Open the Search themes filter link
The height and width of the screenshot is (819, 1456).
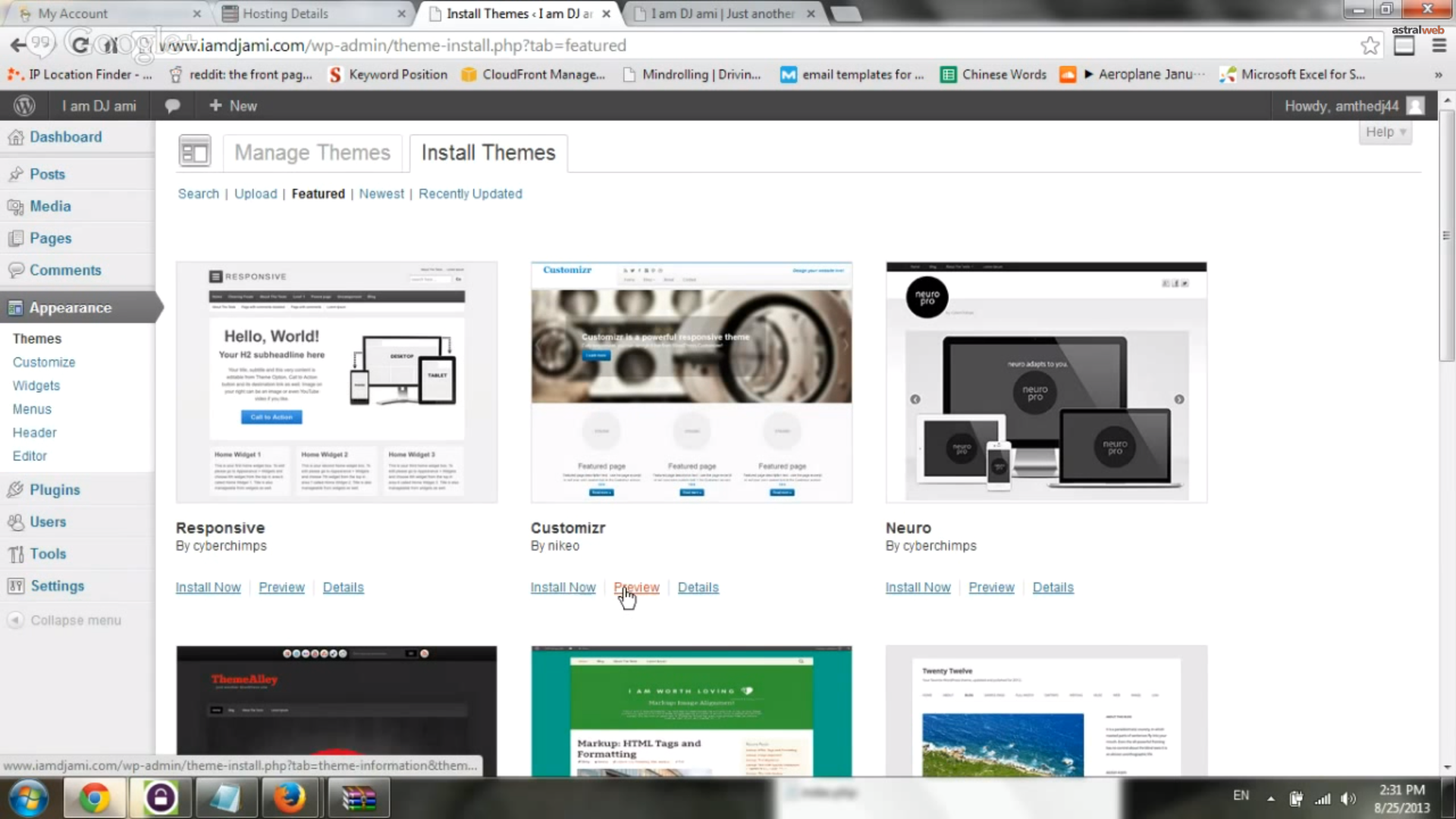[199, 193]
